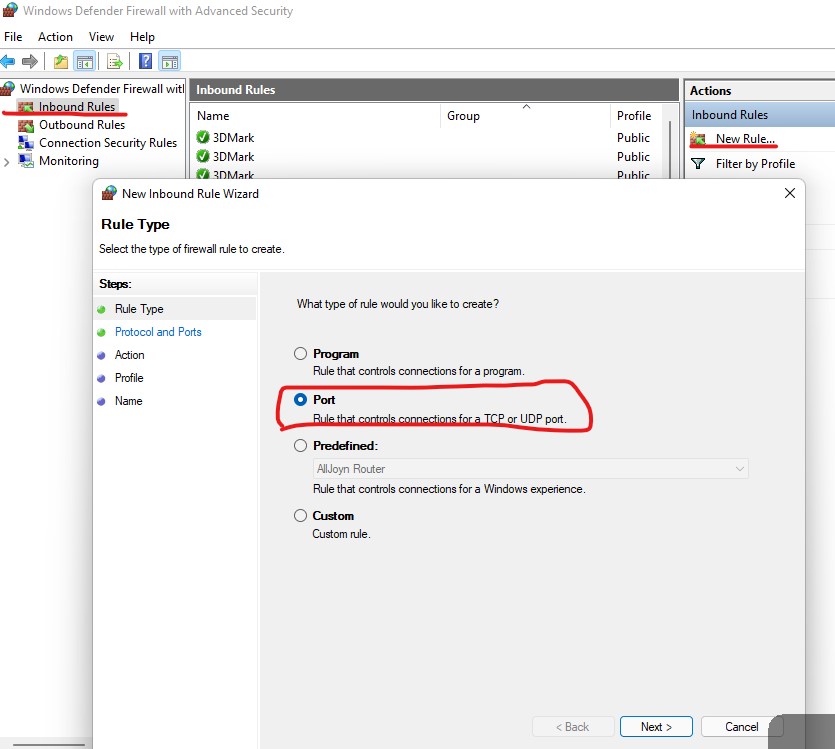The height and width of the screenshot is (749, 835).
Task: Click the Back arrow toolbar icon
Action: tap(8, 62)
